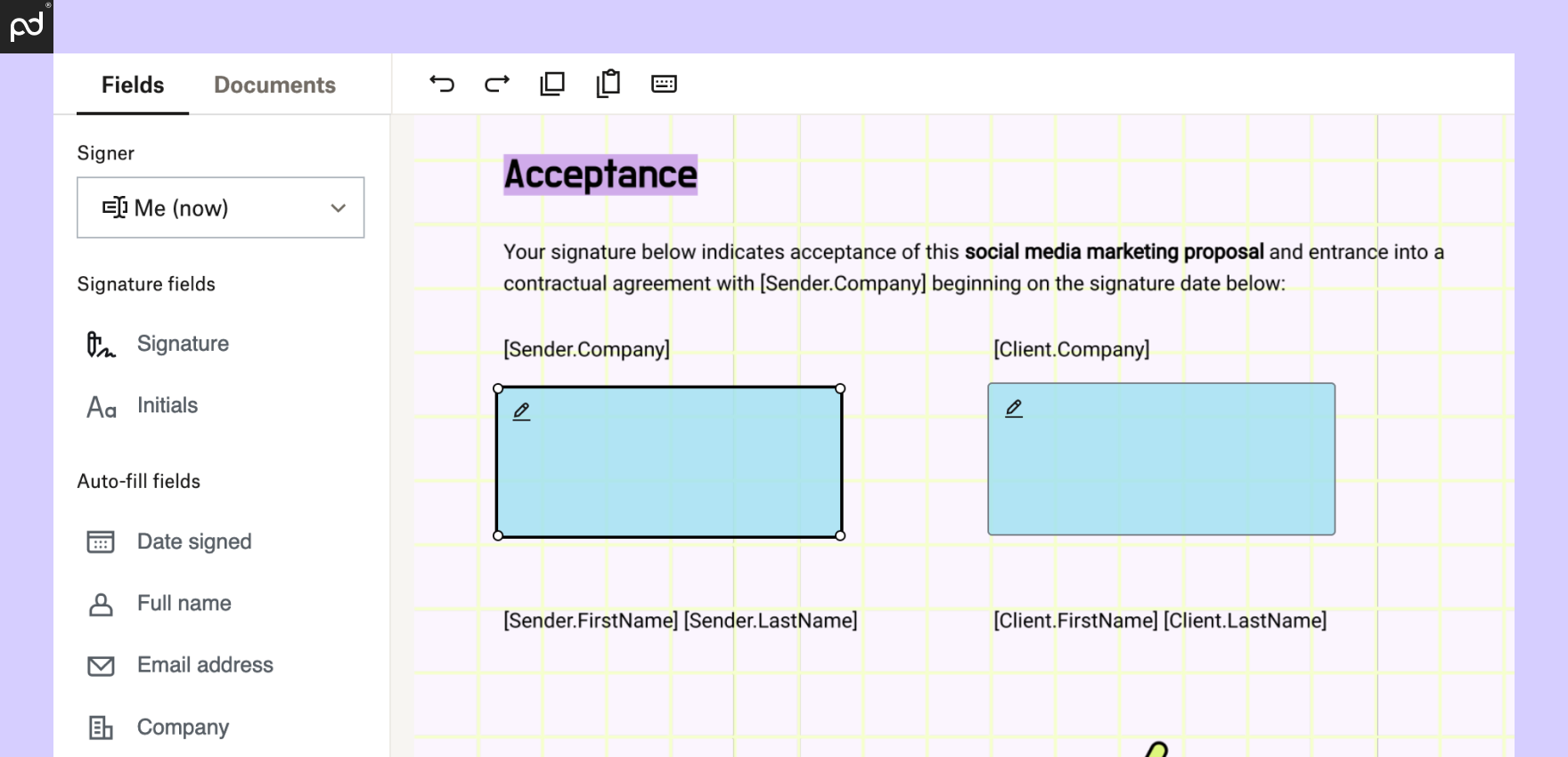Click the [Sender.Company] label above signature
The image size is (1568, 757).
tap(586, 349)
